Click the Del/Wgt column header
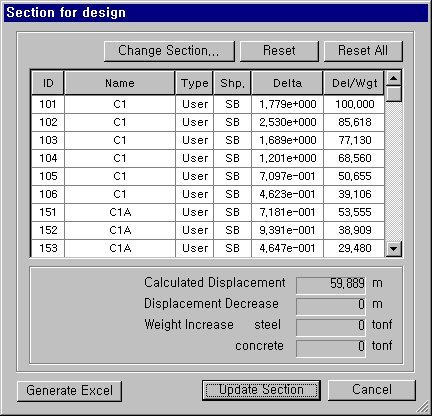This screenshot has width=432, height=416. click(x=354, y=83)
